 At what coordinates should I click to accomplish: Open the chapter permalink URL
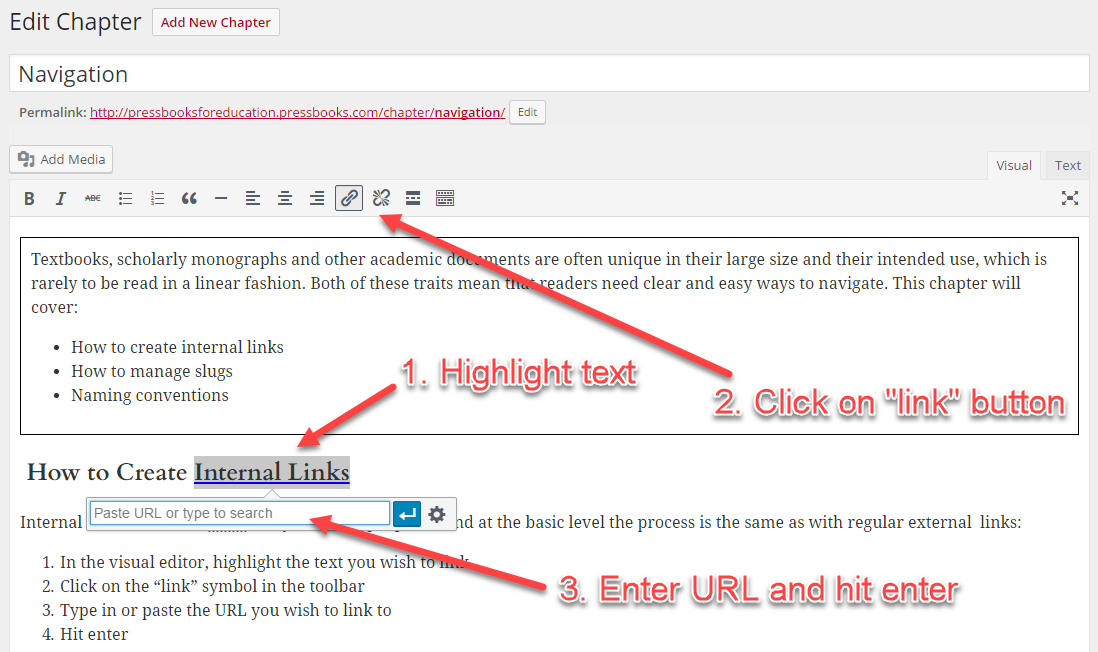point(297,112)
